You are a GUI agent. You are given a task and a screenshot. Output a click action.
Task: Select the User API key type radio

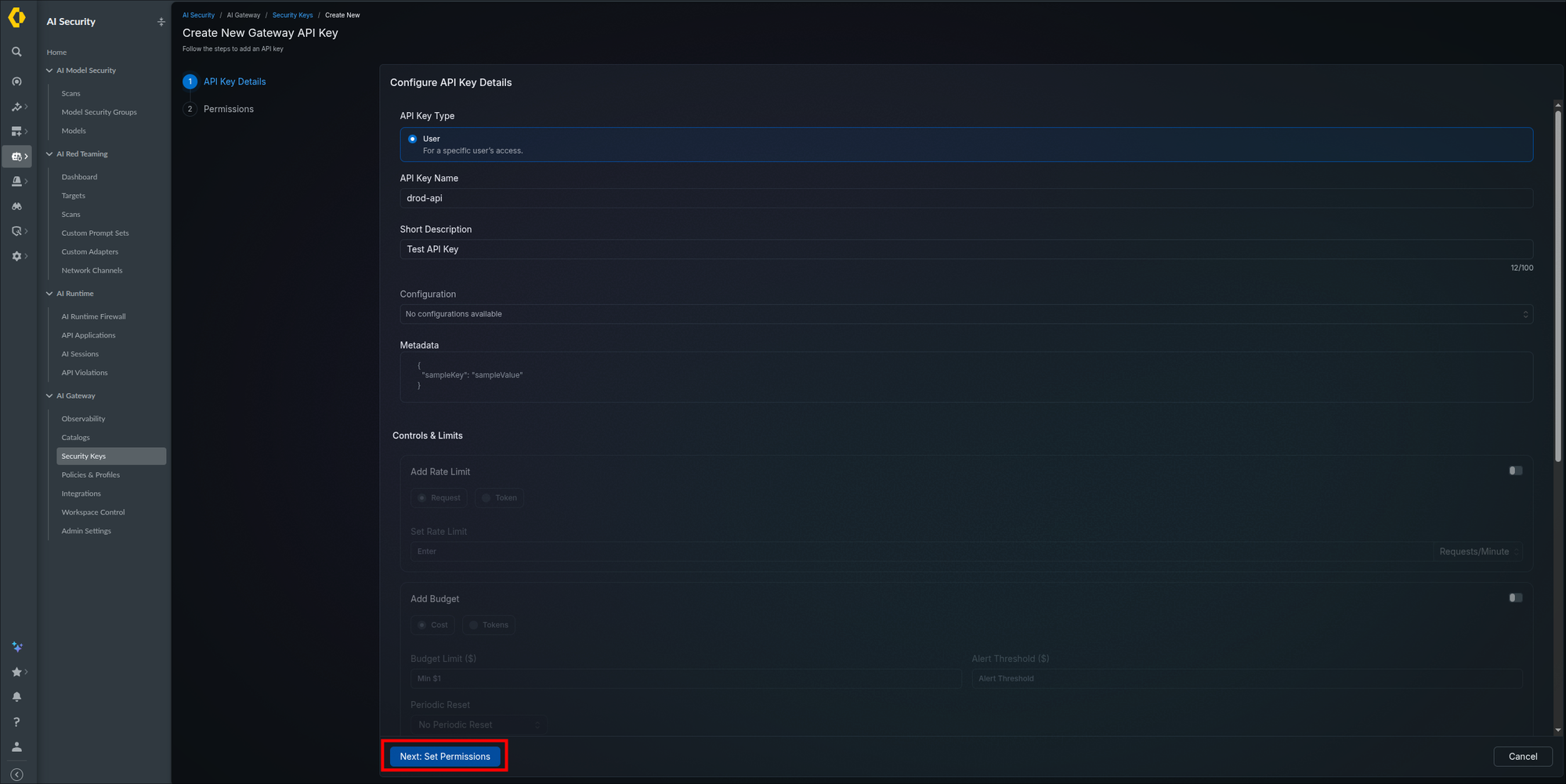(413, 139)
